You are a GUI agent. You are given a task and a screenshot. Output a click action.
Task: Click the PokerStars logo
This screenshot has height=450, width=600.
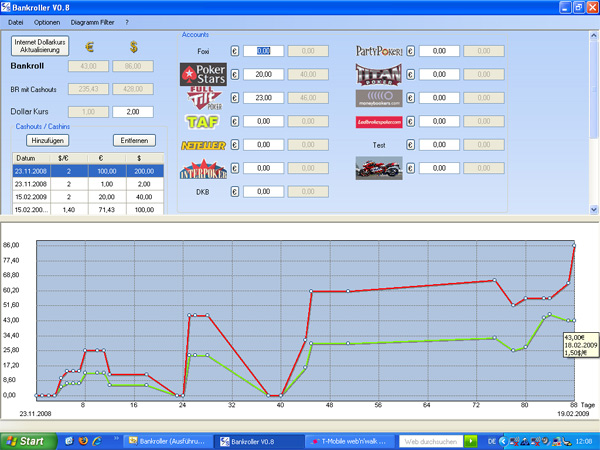(x=203, y=74)
